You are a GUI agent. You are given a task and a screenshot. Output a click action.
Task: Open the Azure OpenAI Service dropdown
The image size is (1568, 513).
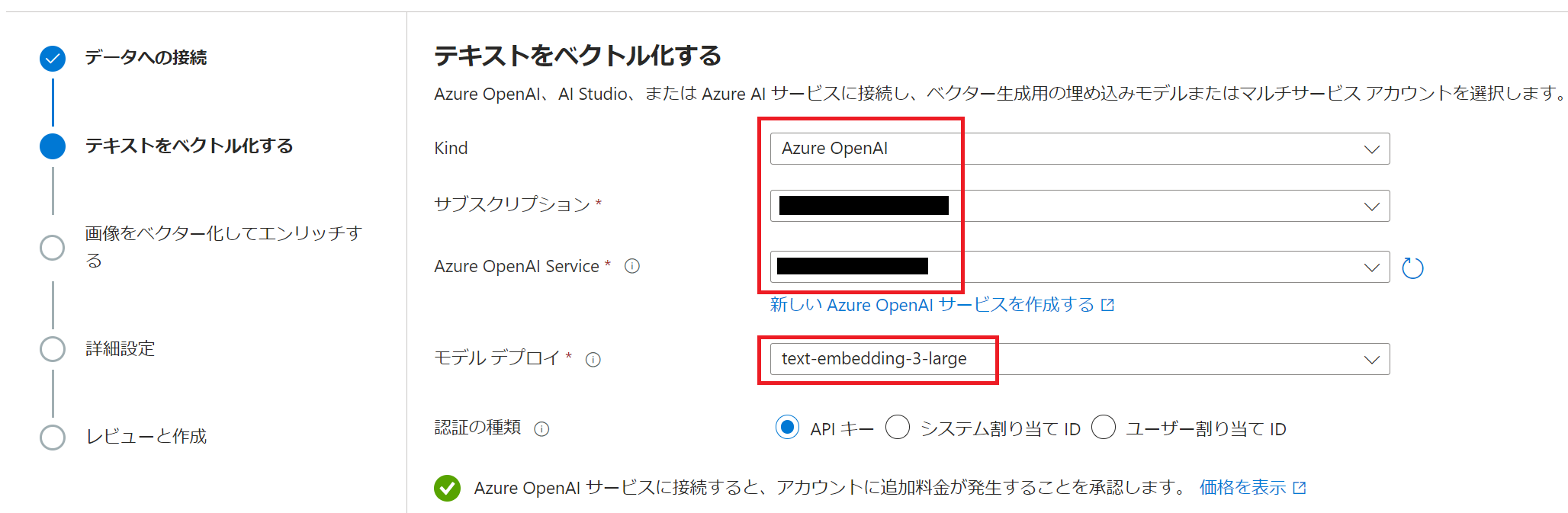pos(1080,267)
